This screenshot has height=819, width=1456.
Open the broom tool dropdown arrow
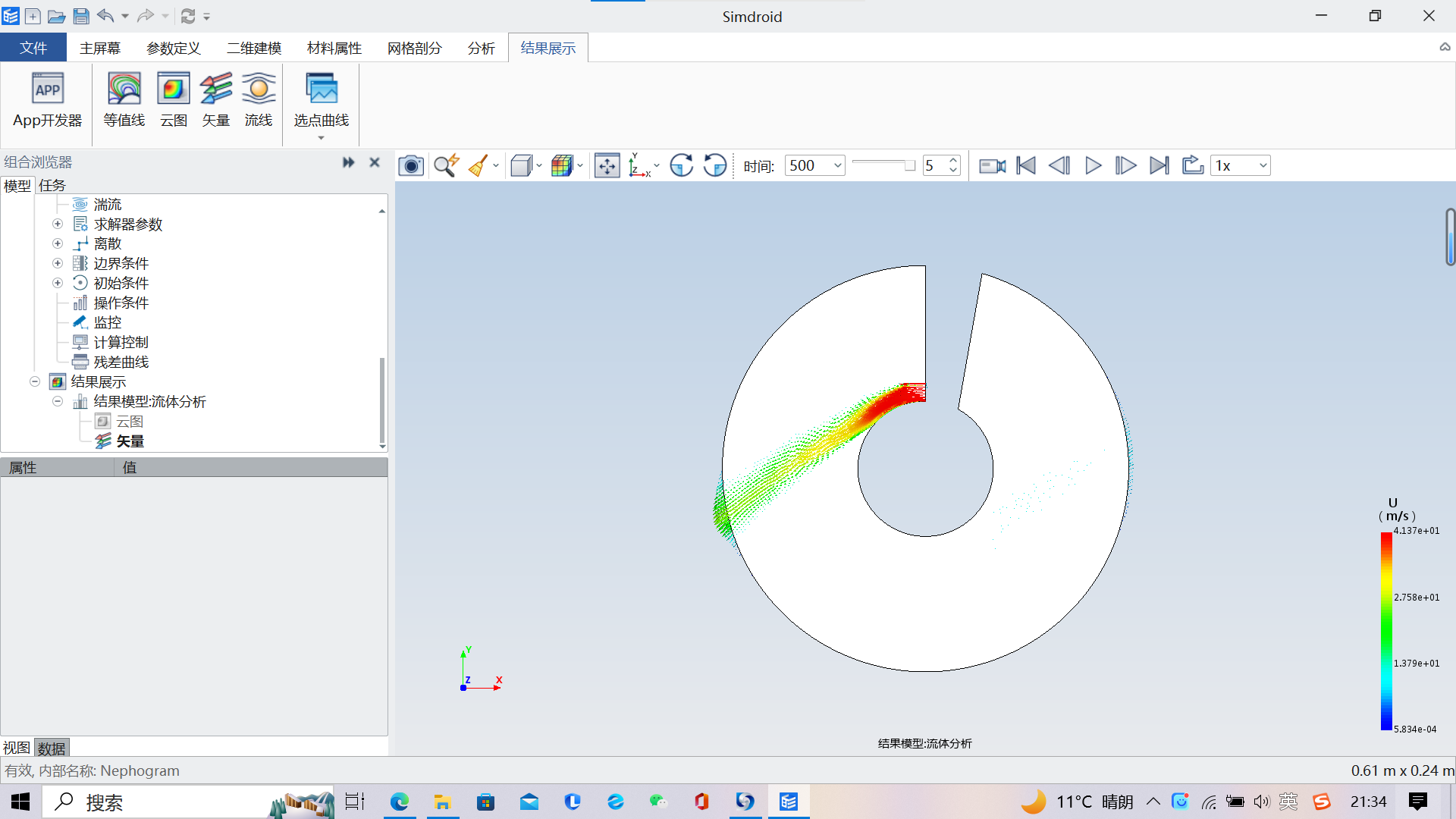point(496,165)
